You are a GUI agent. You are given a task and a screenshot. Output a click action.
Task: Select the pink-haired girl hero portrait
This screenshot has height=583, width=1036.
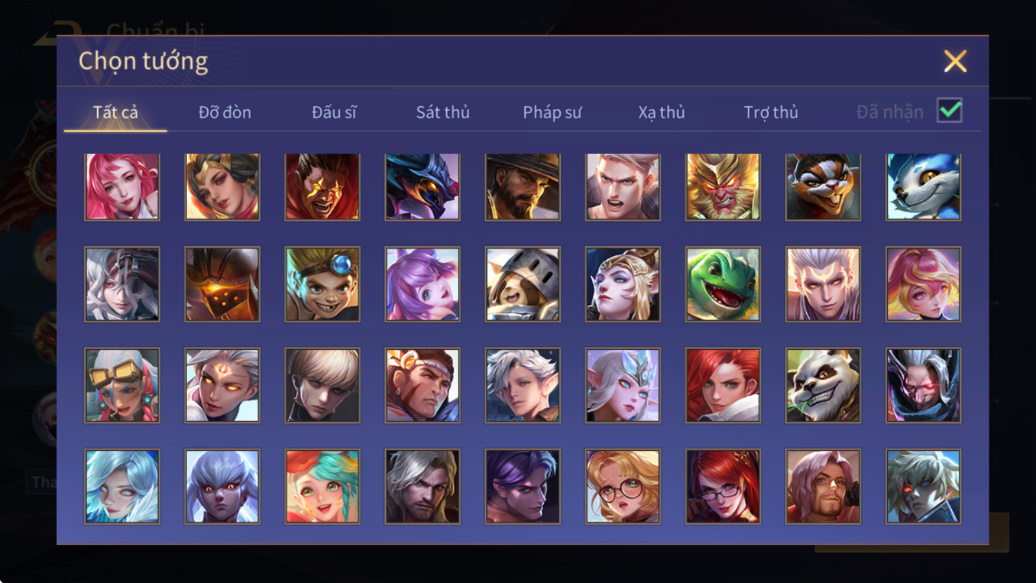click(122, 186)
